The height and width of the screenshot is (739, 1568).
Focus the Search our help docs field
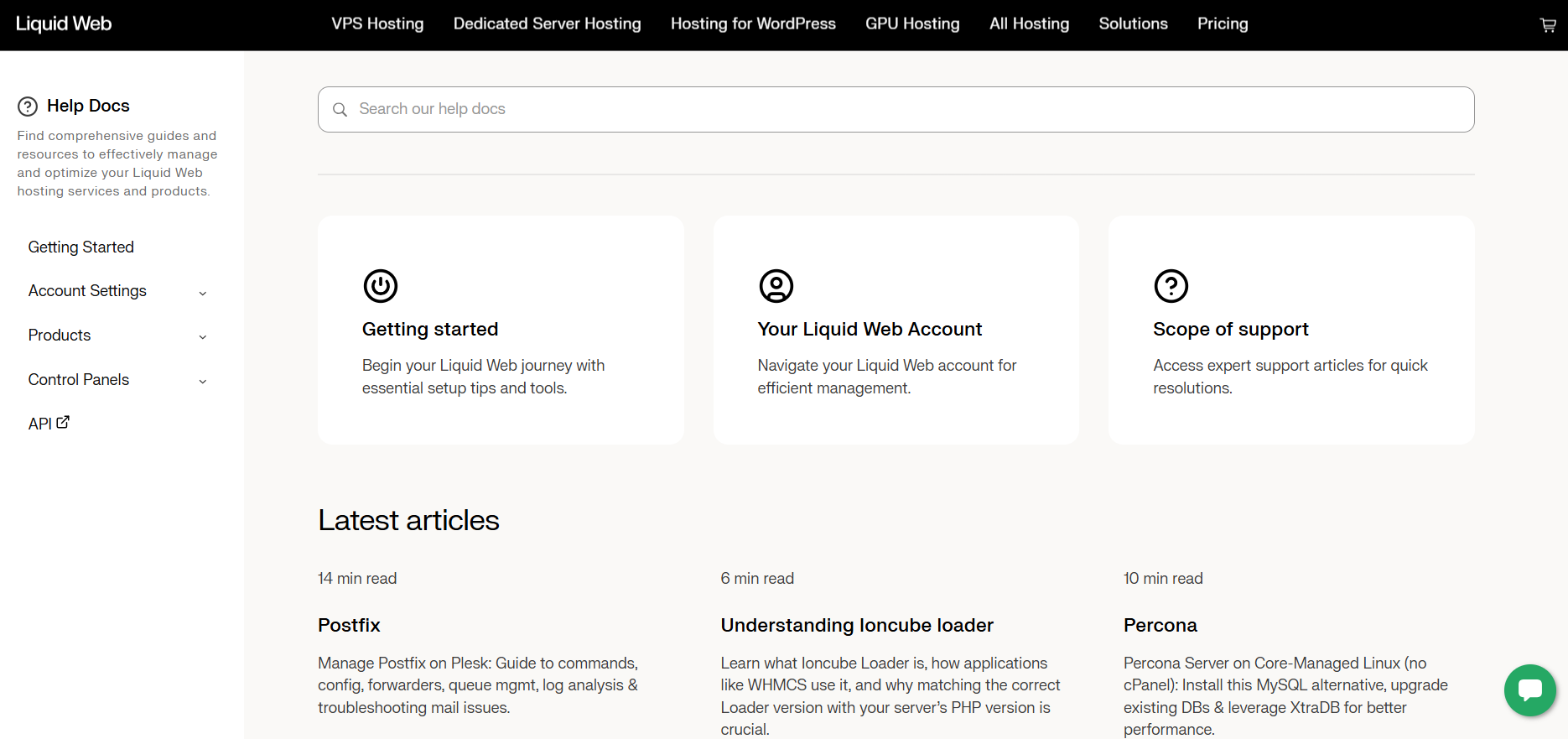(896, 109)
